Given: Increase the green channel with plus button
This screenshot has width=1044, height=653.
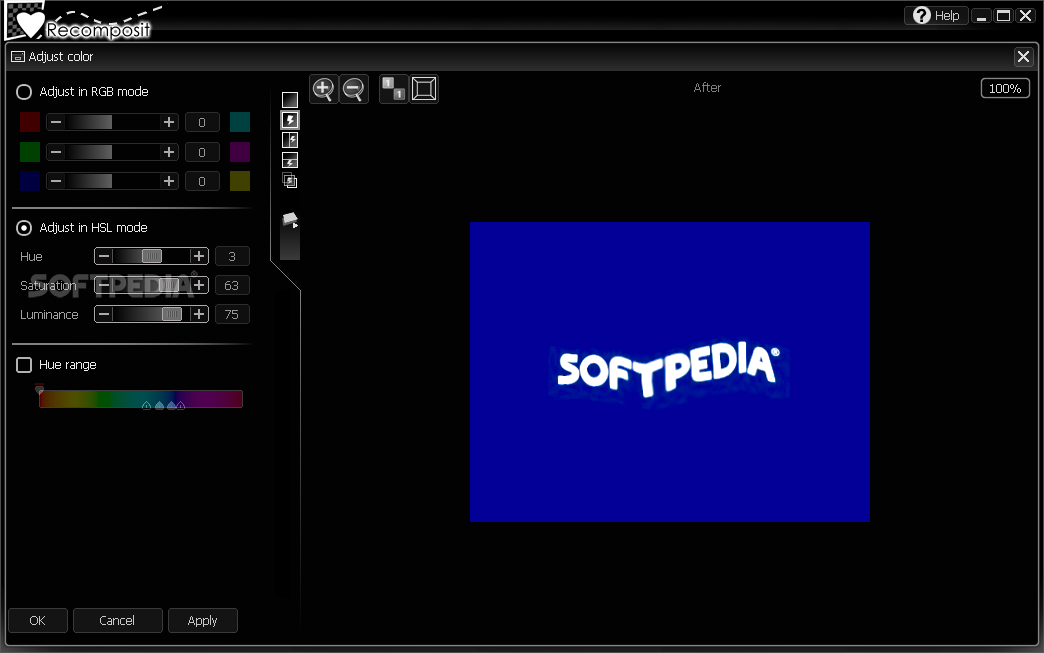Looking at the screenshot, I should click(x=169, y=152).
